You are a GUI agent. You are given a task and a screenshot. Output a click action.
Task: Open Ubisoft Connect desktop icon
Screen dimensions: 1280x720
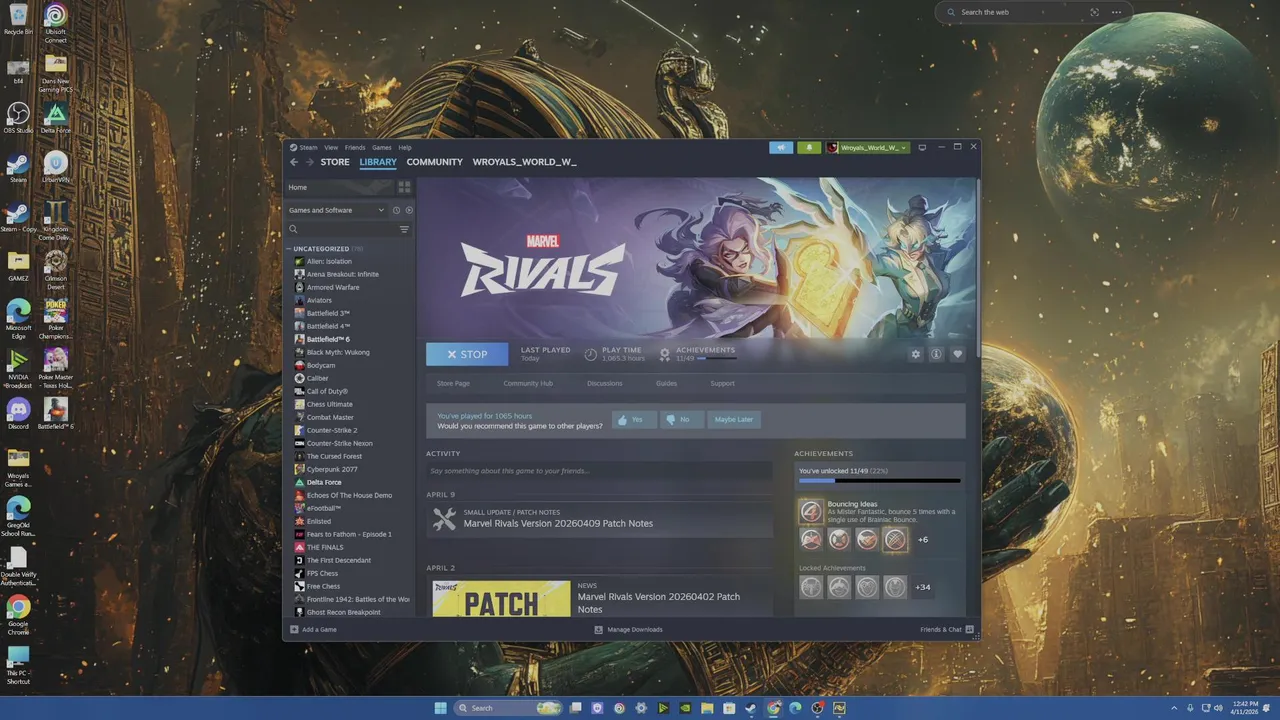coord(56,15)
